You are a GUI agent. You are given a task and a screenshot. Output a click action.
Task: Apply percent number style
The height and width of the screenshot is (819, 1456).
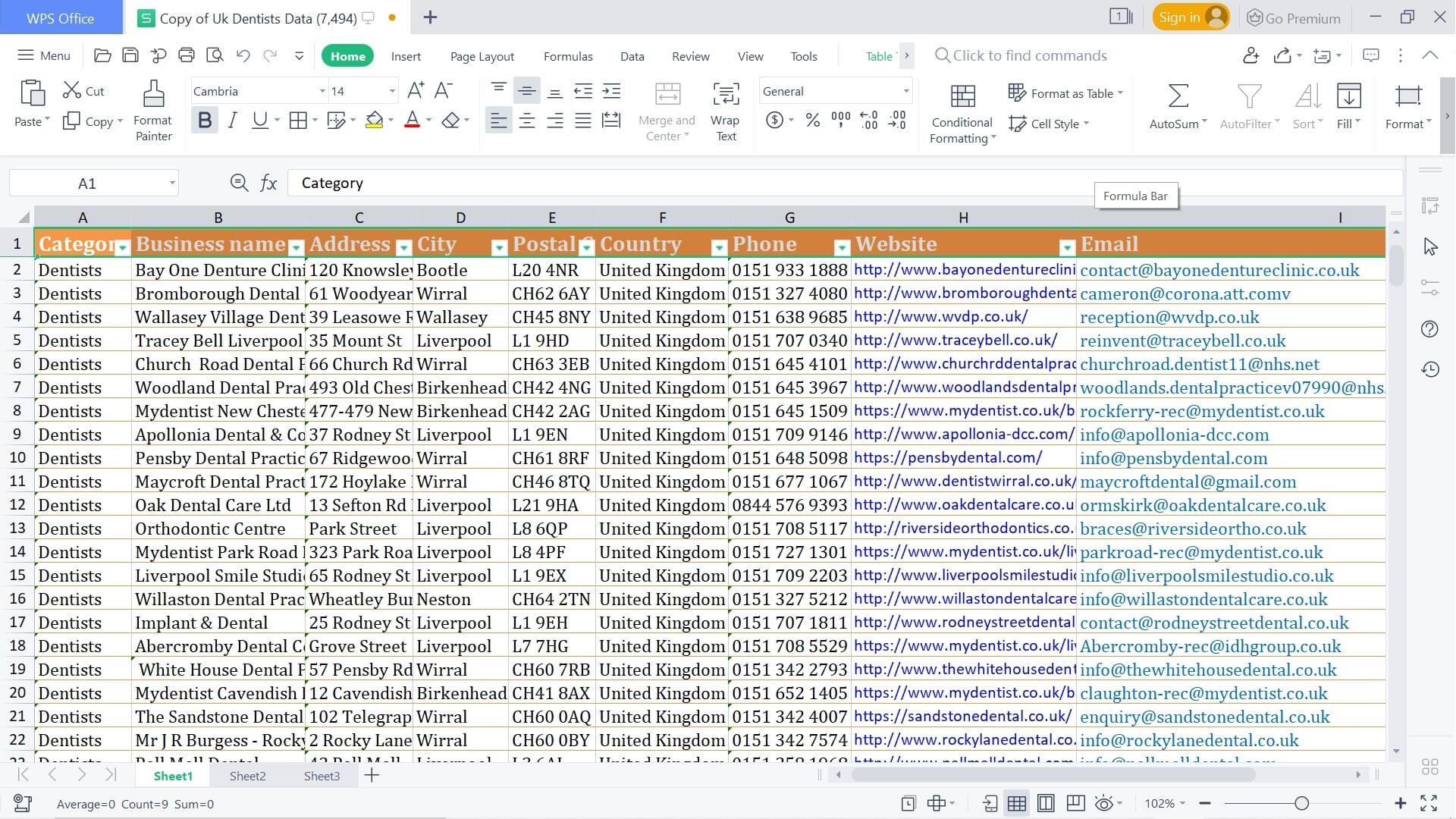point(811,120)
